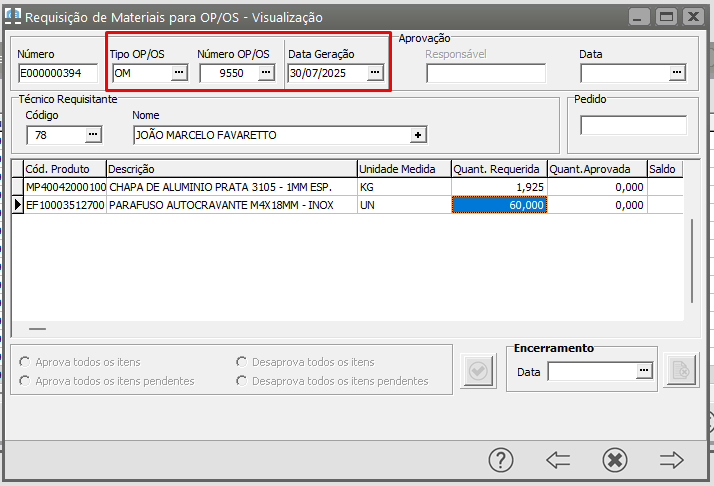The width and height of the screenshot is (714, 486).
Task: Click the plus button beside technician name
Action: click(x=418, y=135)
